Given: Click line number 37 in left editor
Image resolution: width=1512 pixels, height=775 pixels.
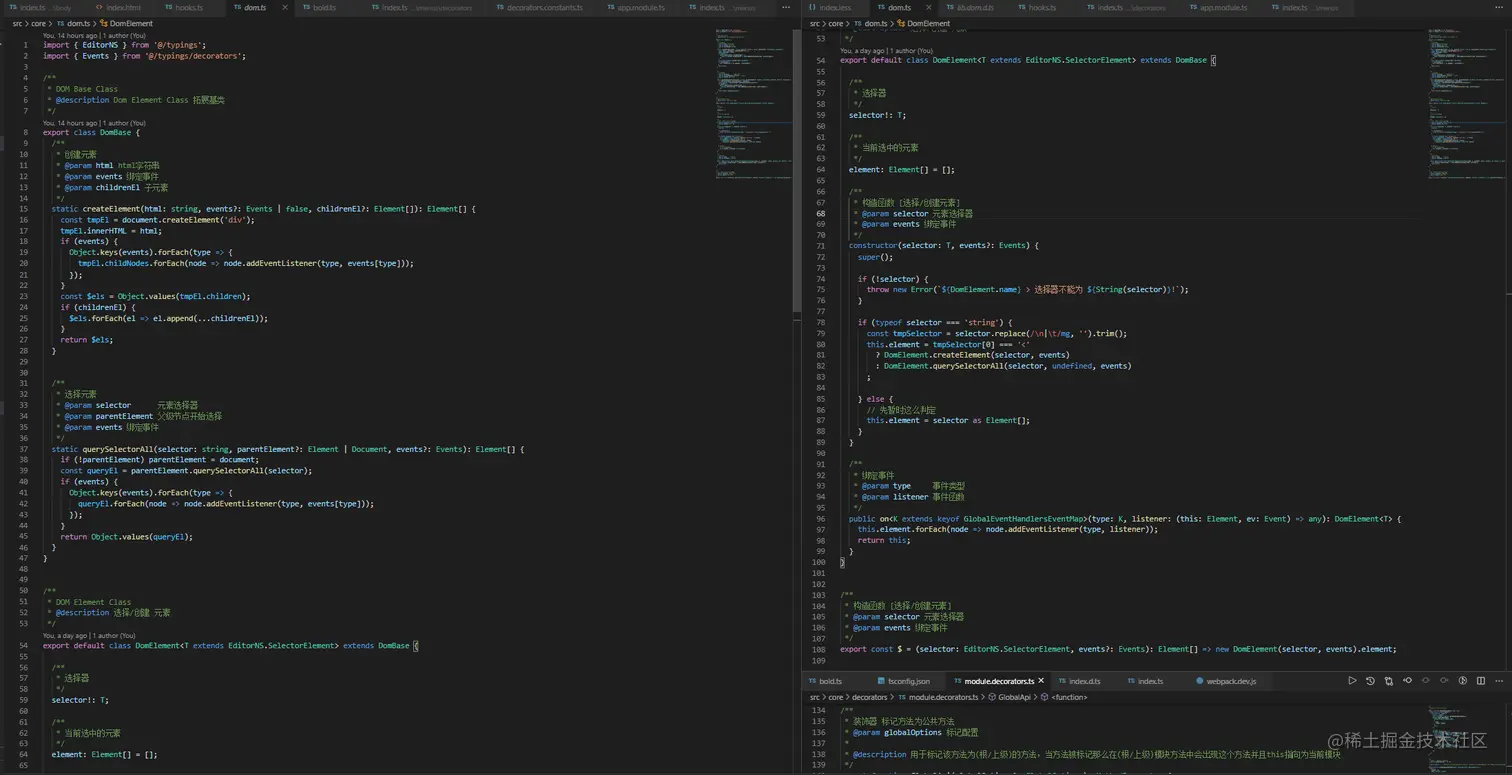Looking at the screenshot, I should [24, 449].
